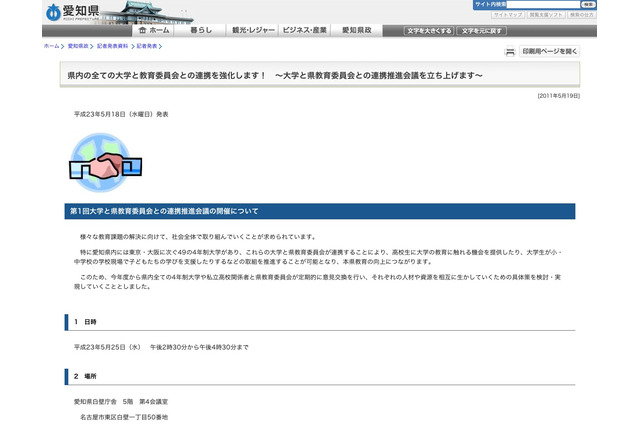Click the Aichi Prefecture (愛知県) logo
Image resolution: width=640 pixels, height=426 pixels.
(73, 12)
